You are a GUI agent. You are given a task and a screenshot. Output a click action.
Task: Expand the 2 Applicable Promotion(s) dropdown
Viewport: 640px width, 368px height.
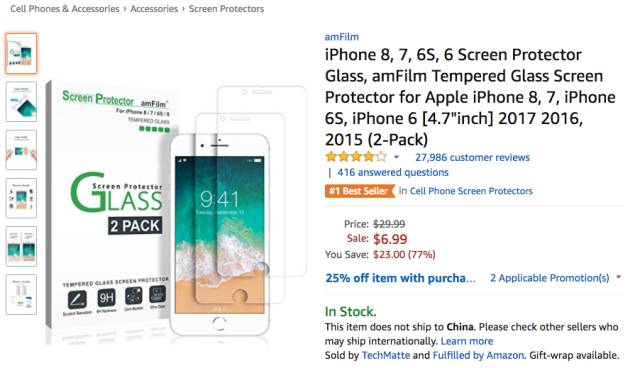click(x=556, y=278)
